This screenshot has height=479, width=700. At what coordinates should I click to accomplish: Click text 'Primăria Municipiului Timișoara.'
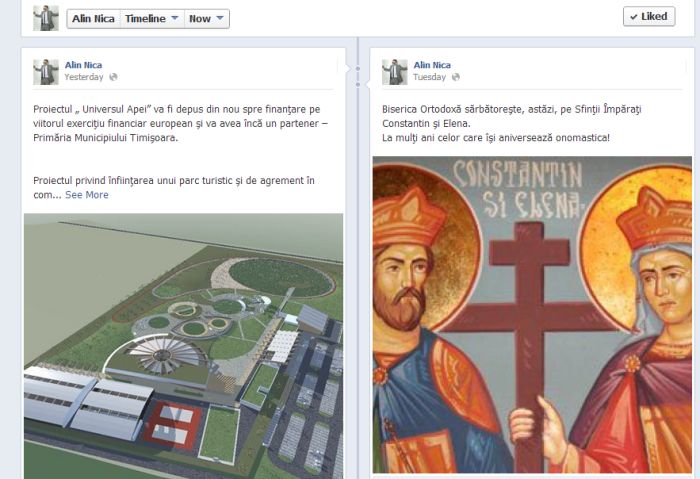coord(105,138)
